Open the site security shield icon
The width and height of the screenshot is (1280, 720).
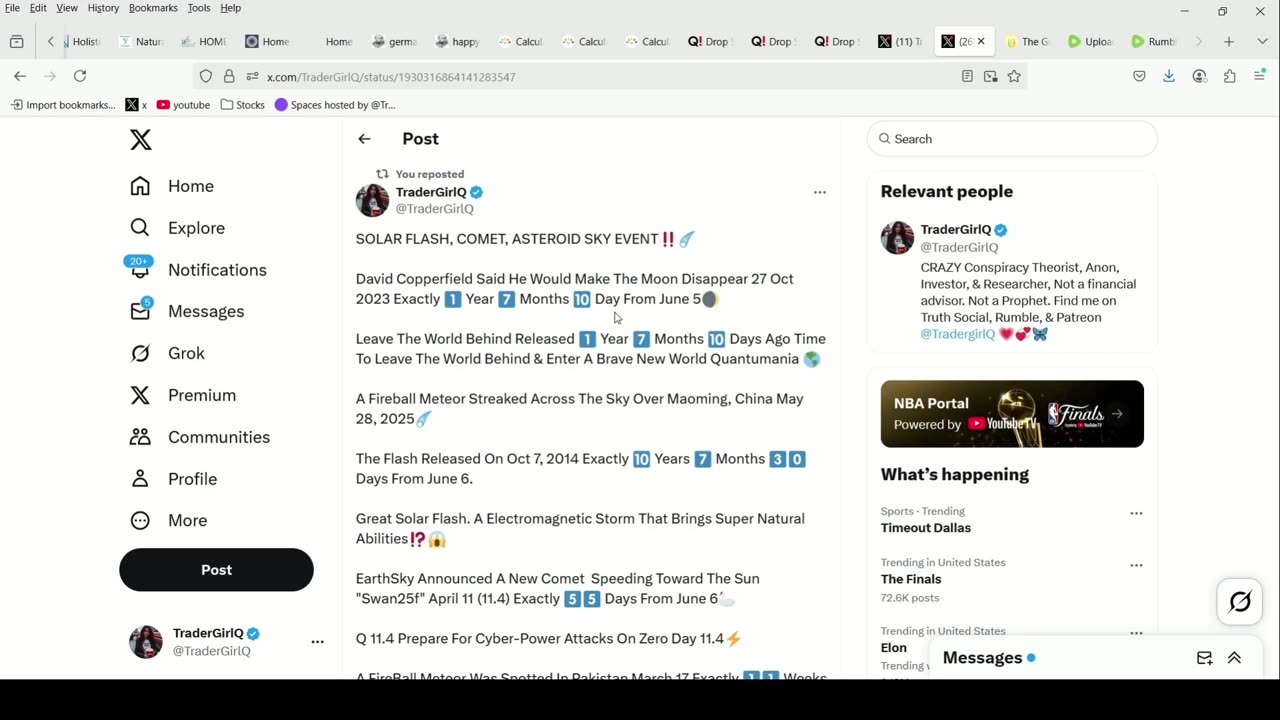206,76
